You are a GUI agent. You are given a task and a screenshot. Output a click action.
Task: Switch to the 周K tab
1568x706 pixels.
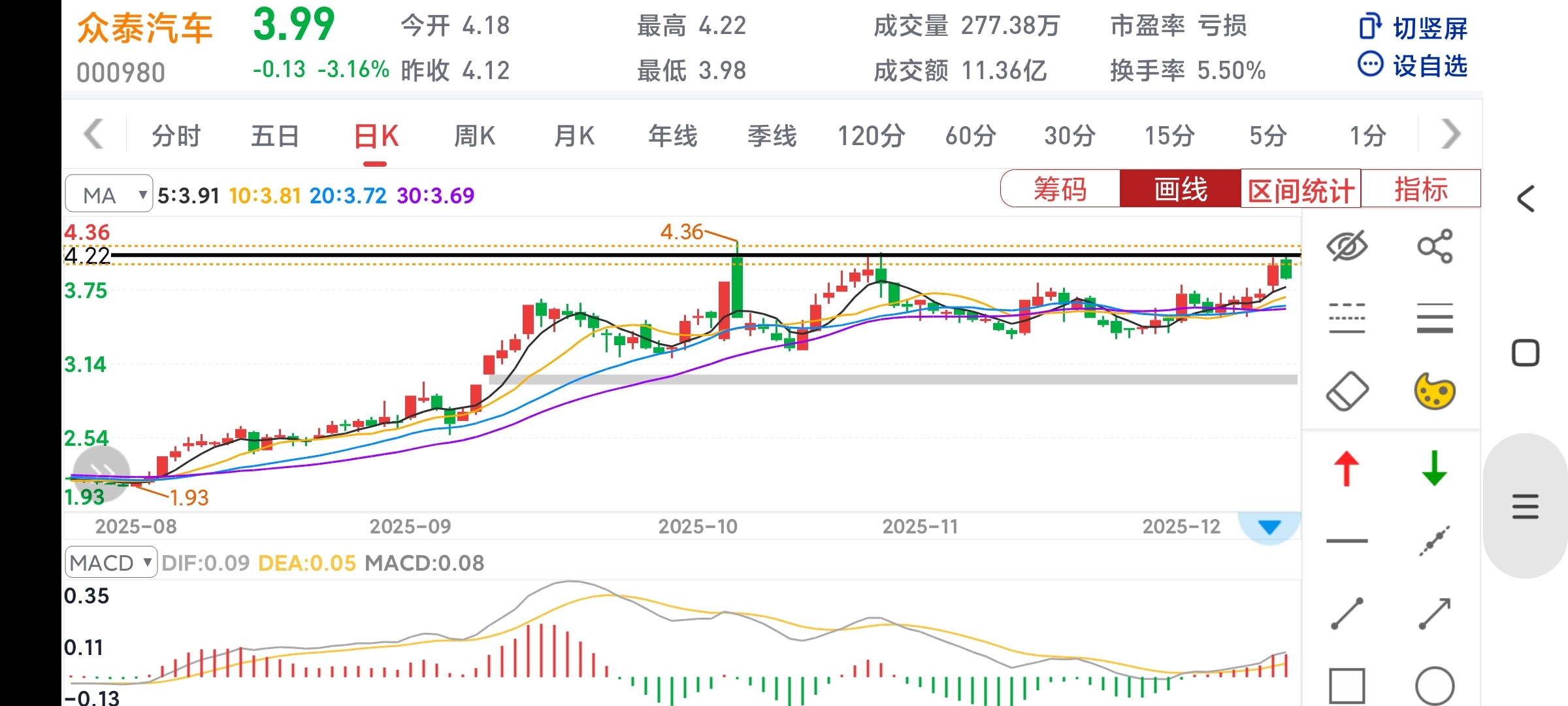pos(475,136)
